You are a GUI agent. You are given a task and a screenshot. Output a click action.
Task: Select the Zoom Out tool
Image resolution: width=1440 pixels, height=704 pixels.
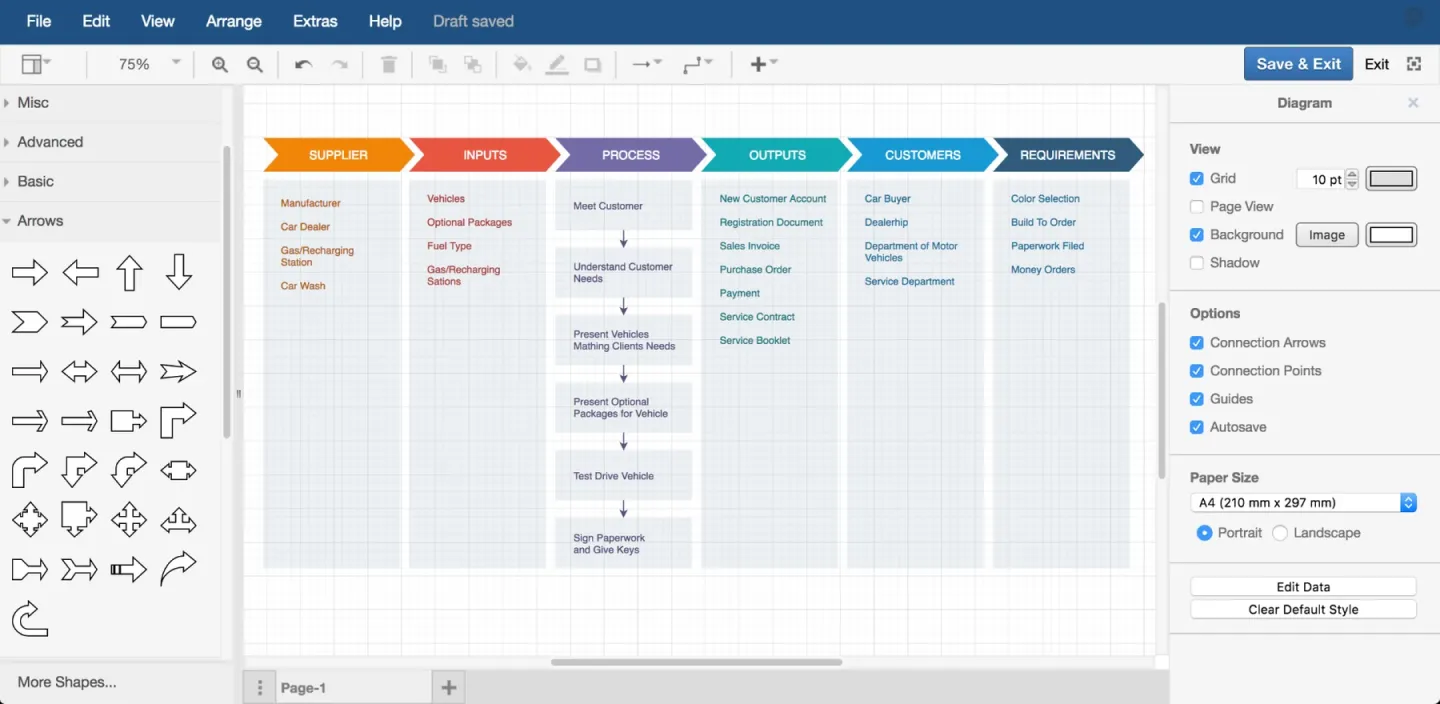[254, 63]
